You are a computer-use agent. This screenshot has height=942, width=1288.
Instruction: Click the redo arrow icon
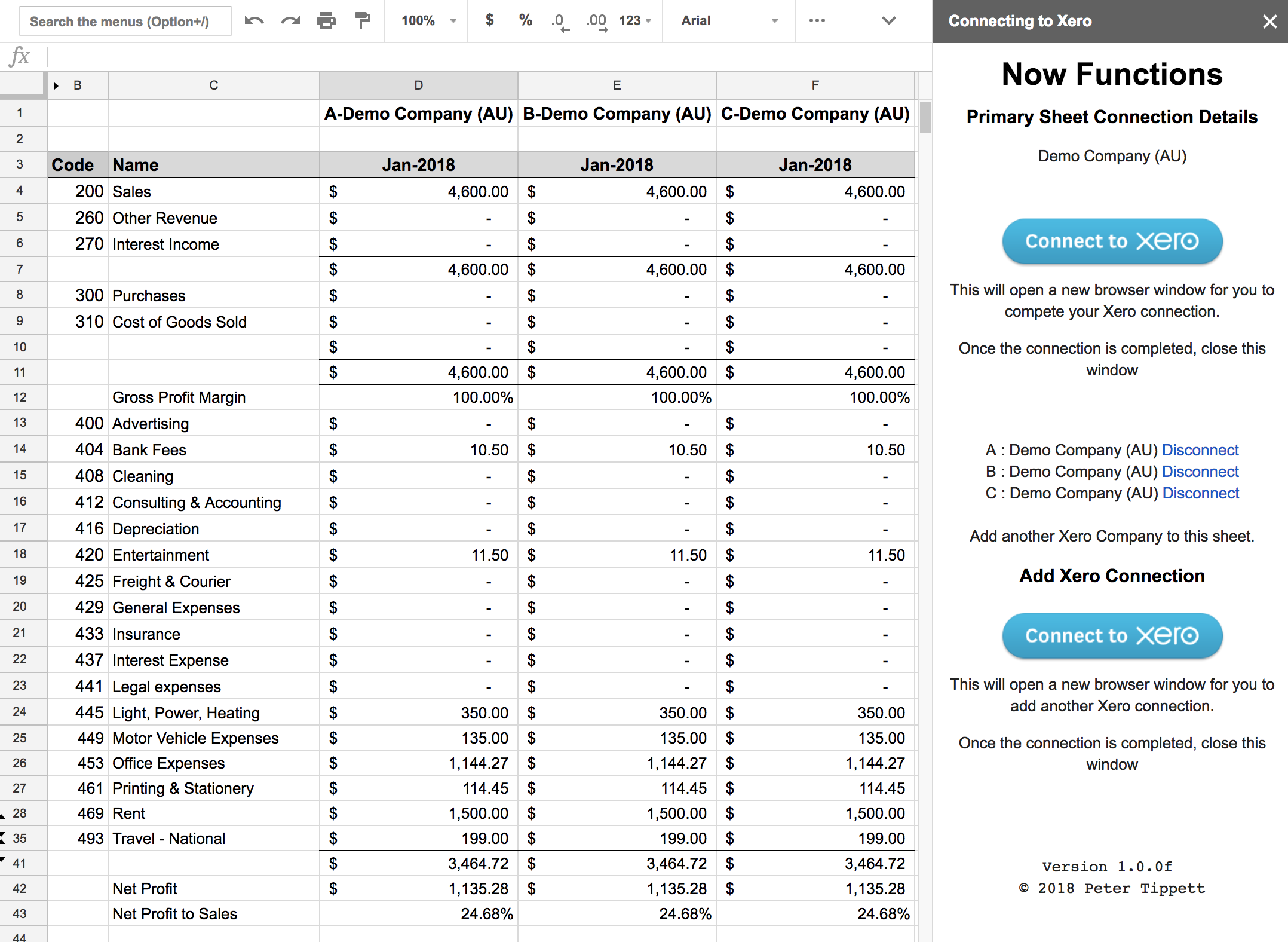[x=290, y=21]
